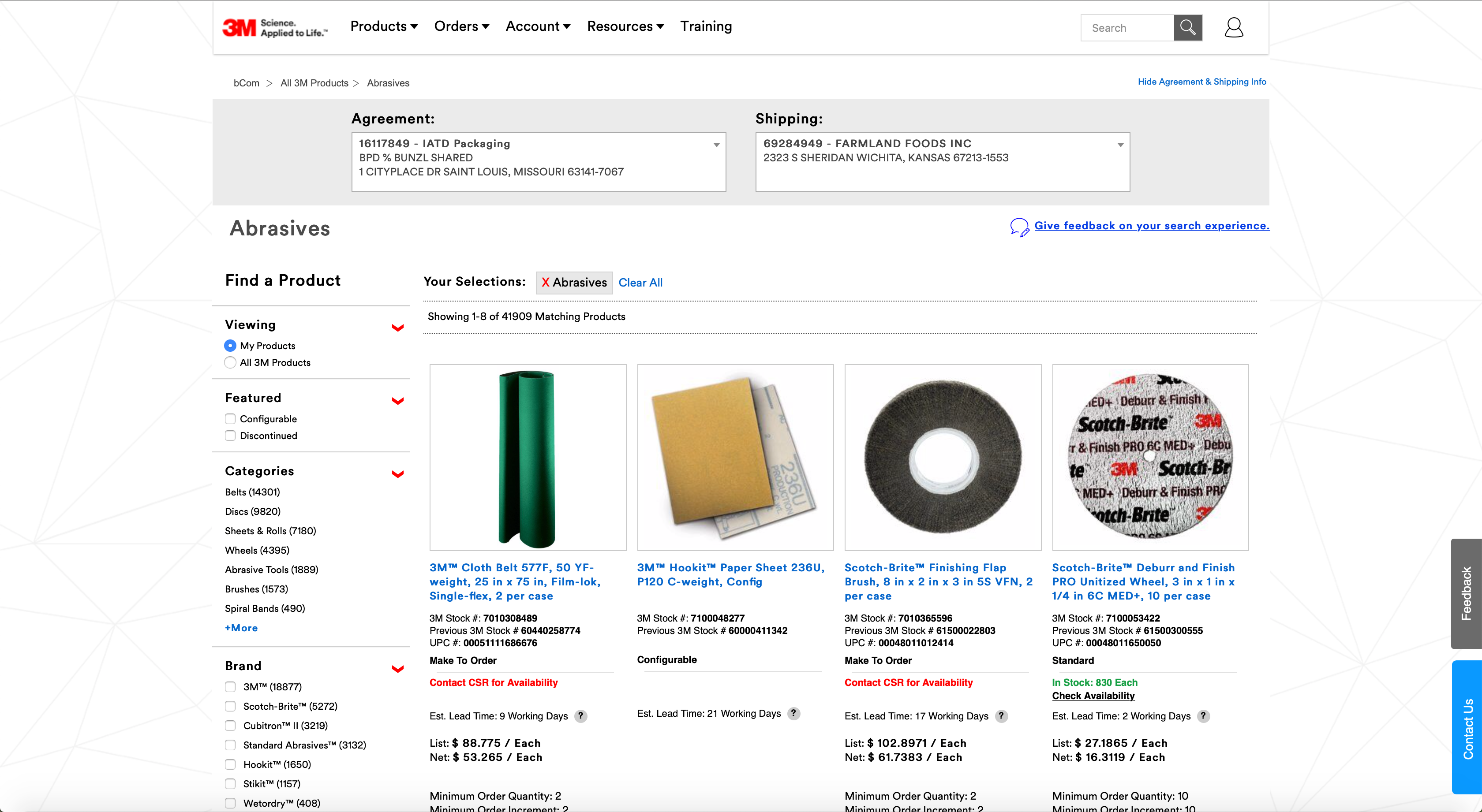Collapse the Categories filter section
Viewport: 1482px width, 812px height.
point(397,473)
